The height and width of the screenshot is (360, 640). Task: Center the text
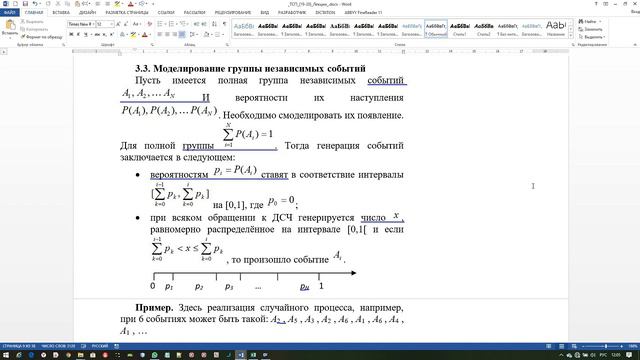[x=167, y=35]
